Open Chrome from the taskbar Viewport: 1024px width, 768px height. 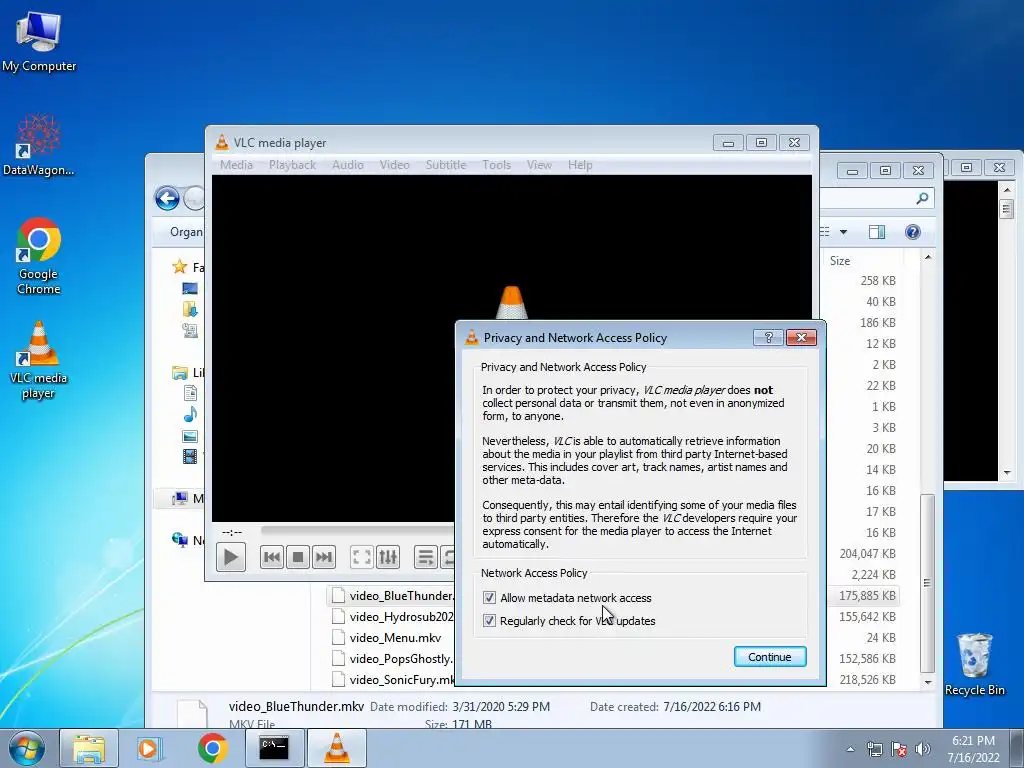click(x=212, y=748)
